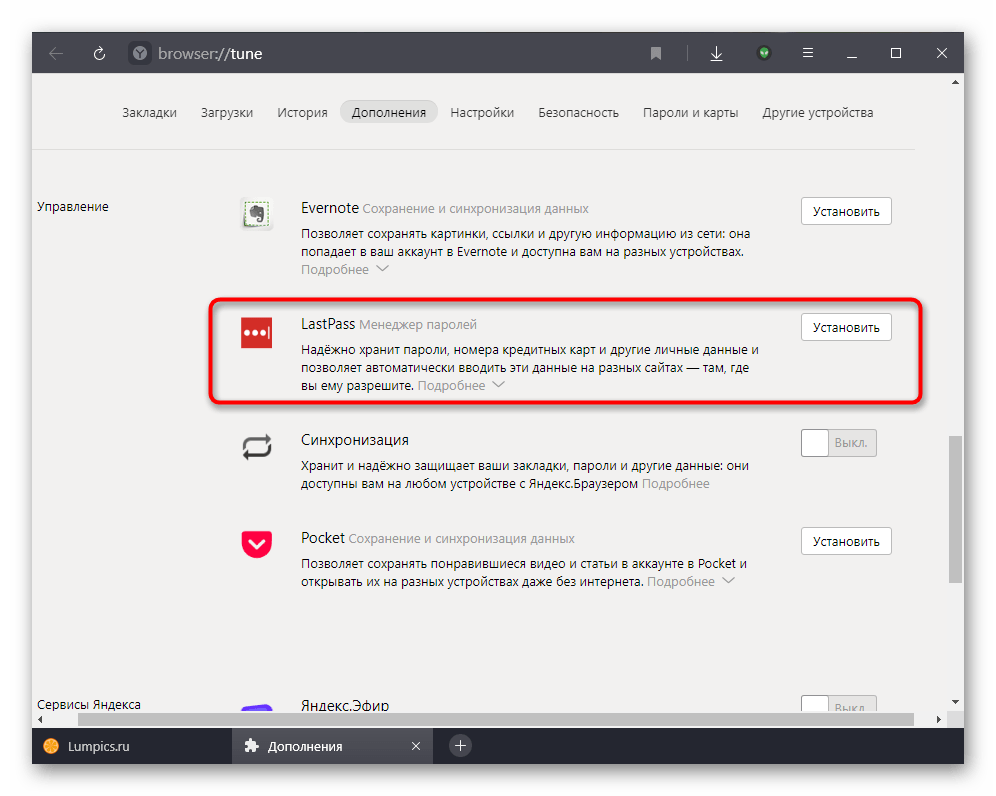Click the Pocket extension title
Screen dimensions: 996x796
coord(323,538)
